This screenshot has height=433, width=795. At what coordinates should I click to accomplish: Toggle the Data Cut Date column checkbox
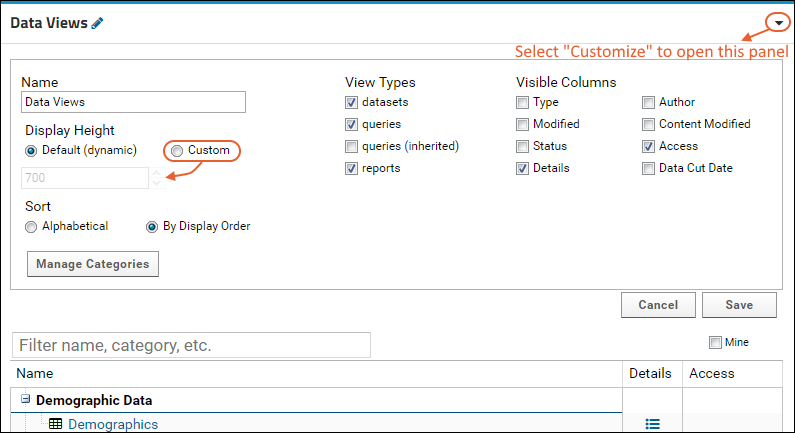pos(648,168)
